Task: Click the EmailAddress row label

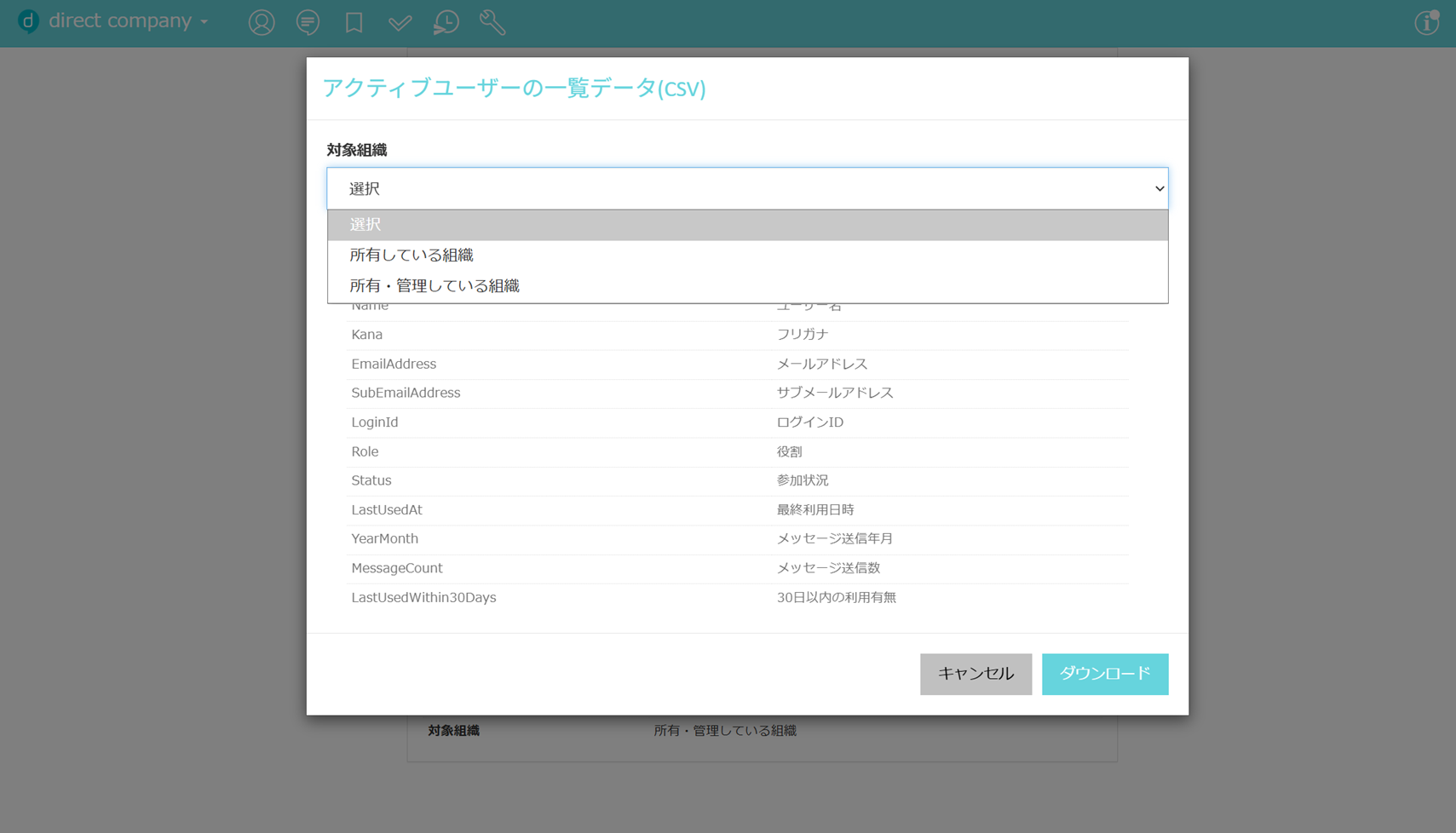Action: (394, 364)
